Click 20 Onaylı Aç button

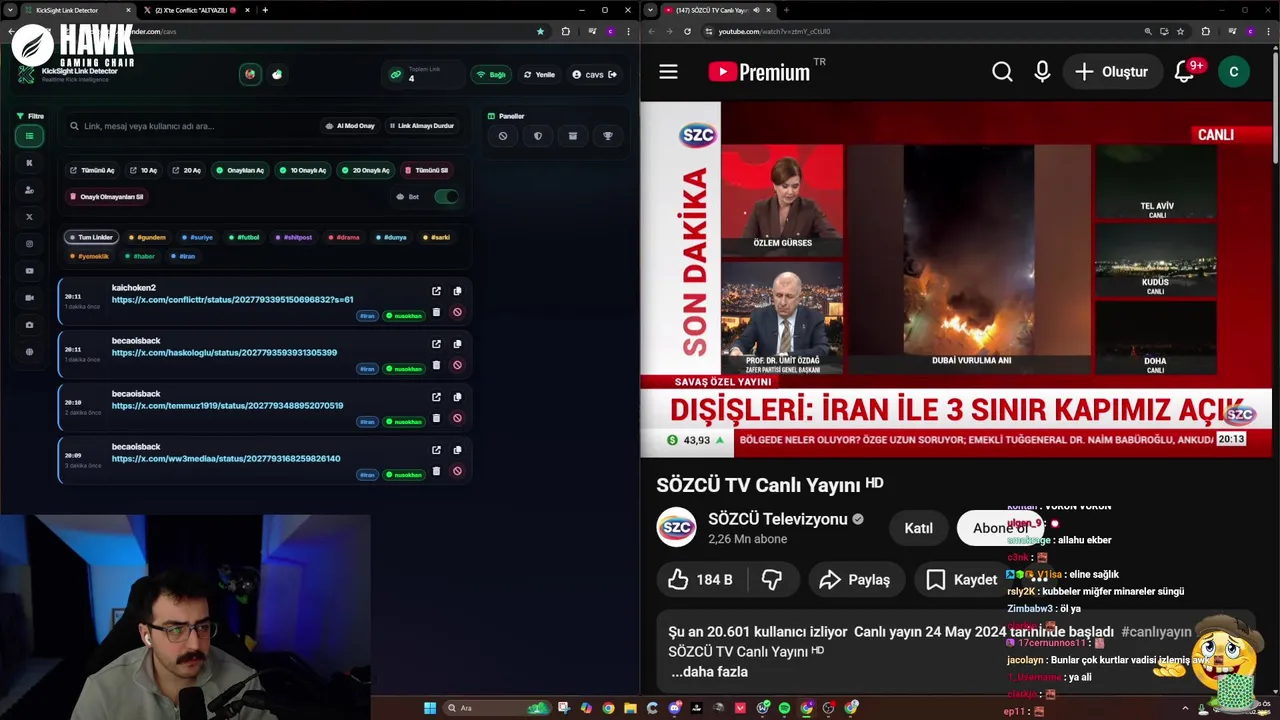365,170
